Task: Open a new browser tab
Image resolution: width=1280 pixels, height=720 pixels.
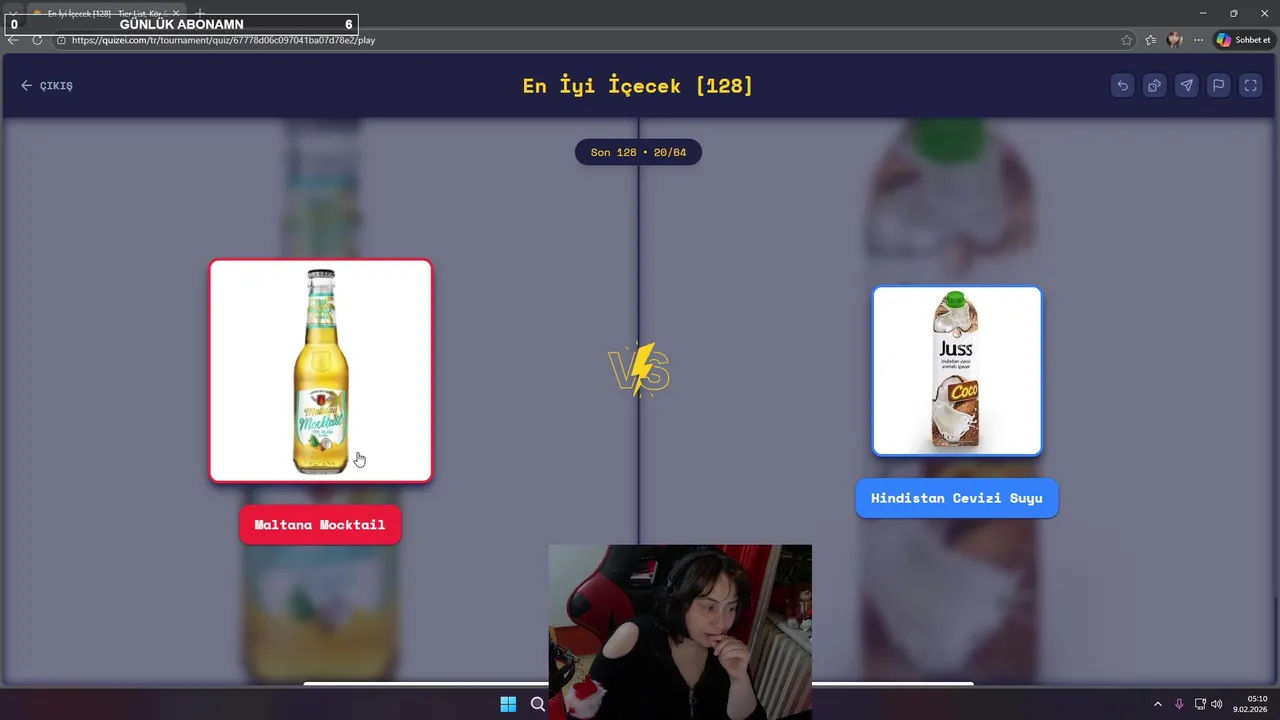Action: 200,13
